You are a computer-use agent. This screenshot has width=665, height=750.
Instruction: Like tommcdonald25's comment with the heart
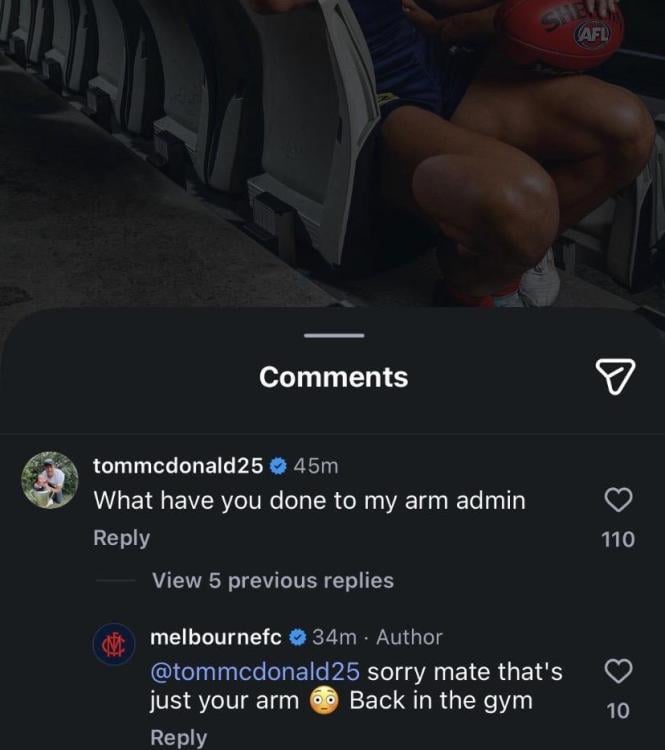point(619,499)
